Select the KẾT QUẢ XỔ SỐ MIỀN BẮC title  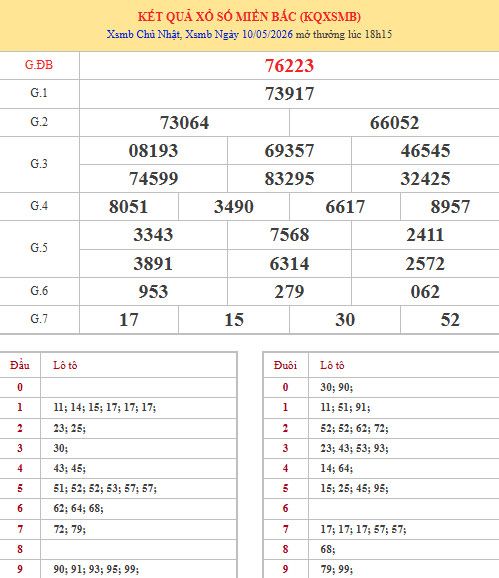point(249,17)
